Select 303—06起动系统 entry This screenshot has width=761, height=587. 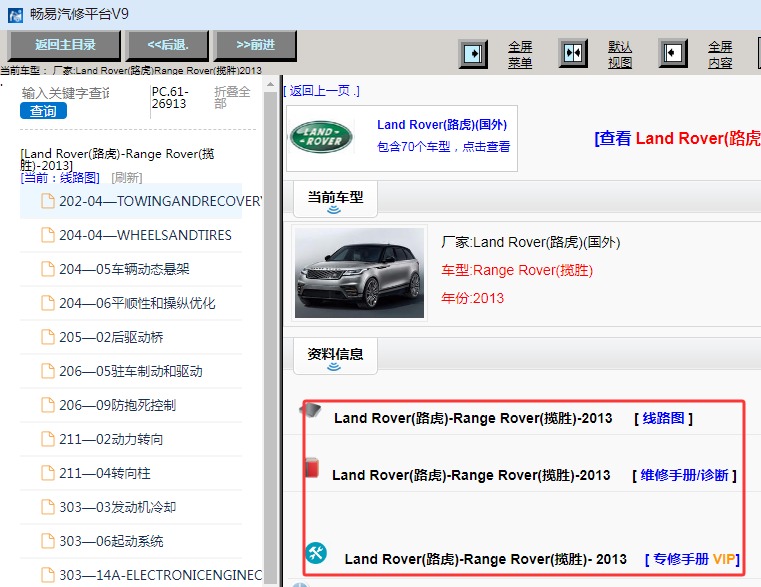[x=131, y=541]
